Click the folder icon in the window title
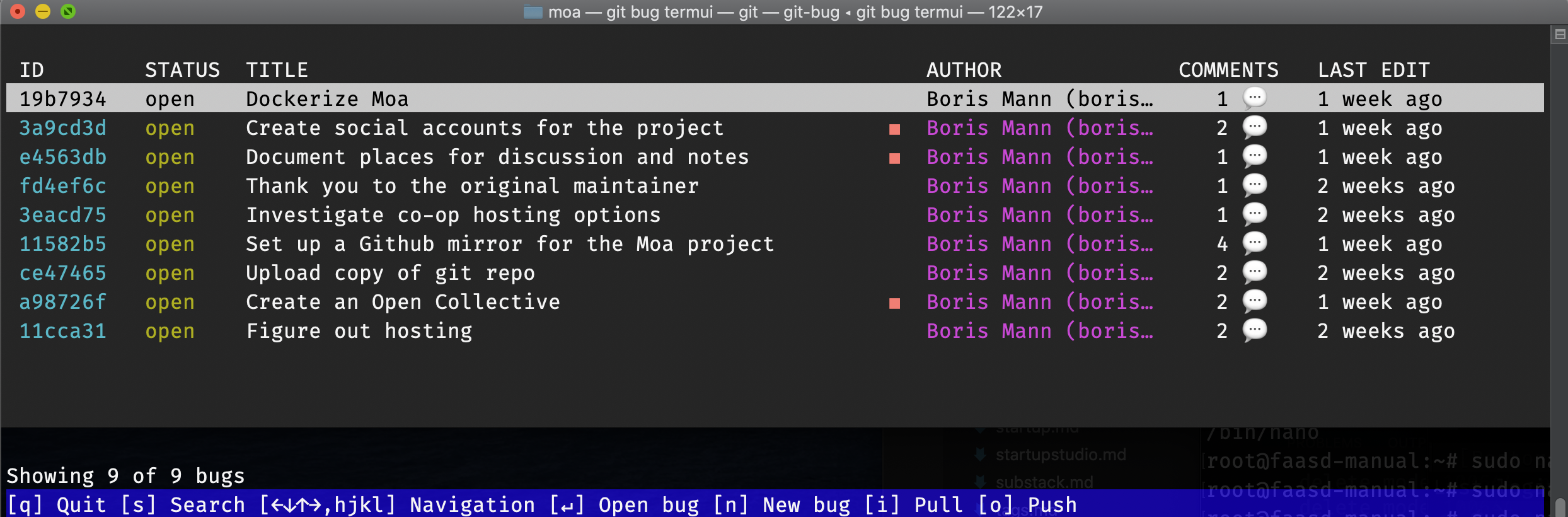Screen dimensions: 1568x517 [x=533, y=12]
